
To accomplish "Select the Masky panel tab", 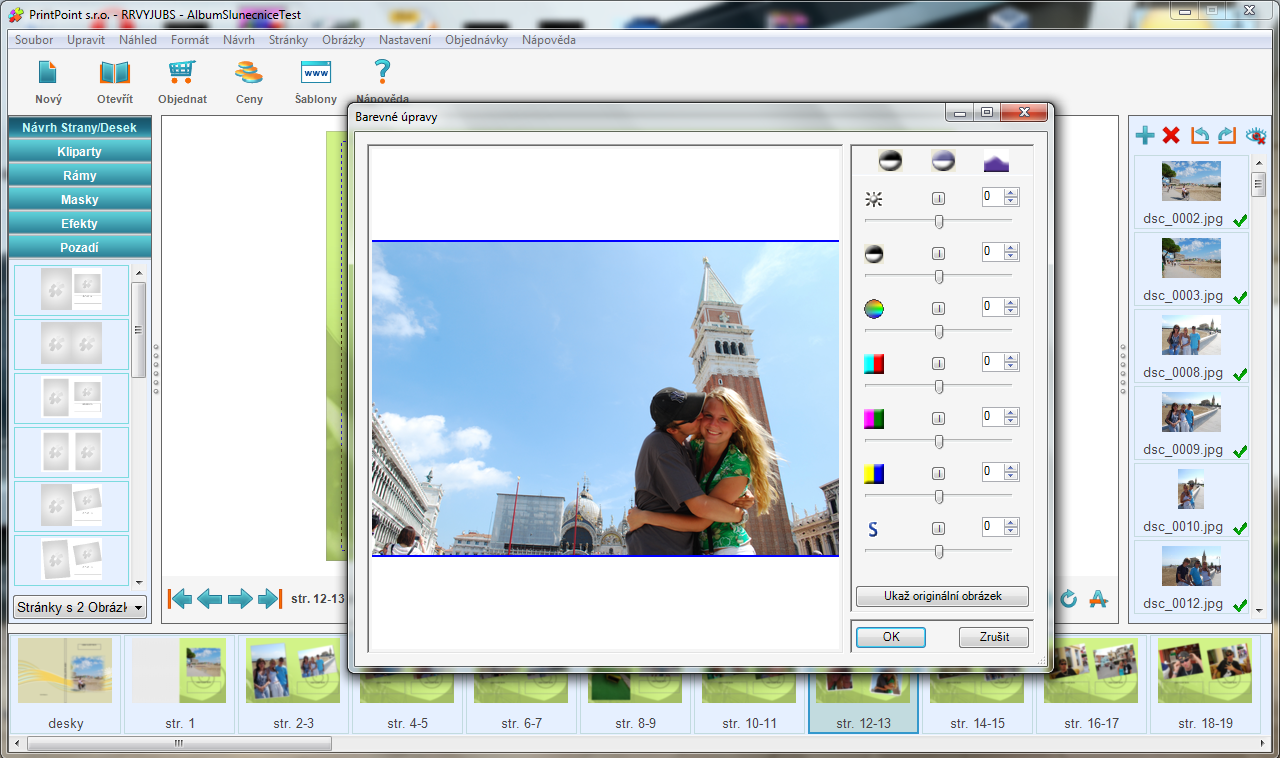I will point(80,200).
